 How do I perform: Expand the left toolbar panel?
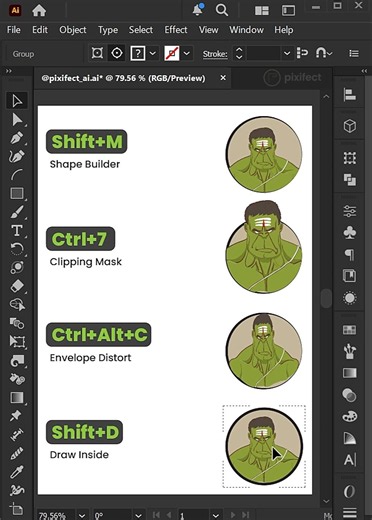click(x=9, y=71)
